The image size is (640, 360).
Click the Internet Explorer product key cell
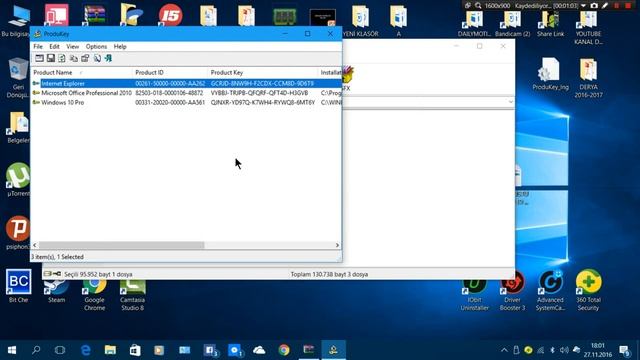click(262, 83)
